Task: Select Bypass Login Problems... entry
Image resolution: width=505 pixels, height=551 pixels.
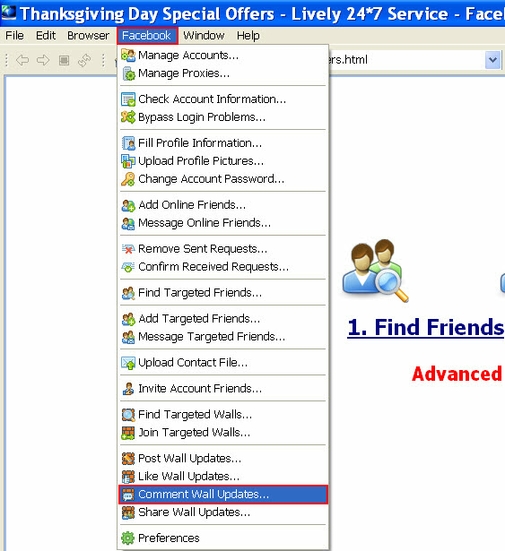Action: pyautogui.click(x=223, y=117)
